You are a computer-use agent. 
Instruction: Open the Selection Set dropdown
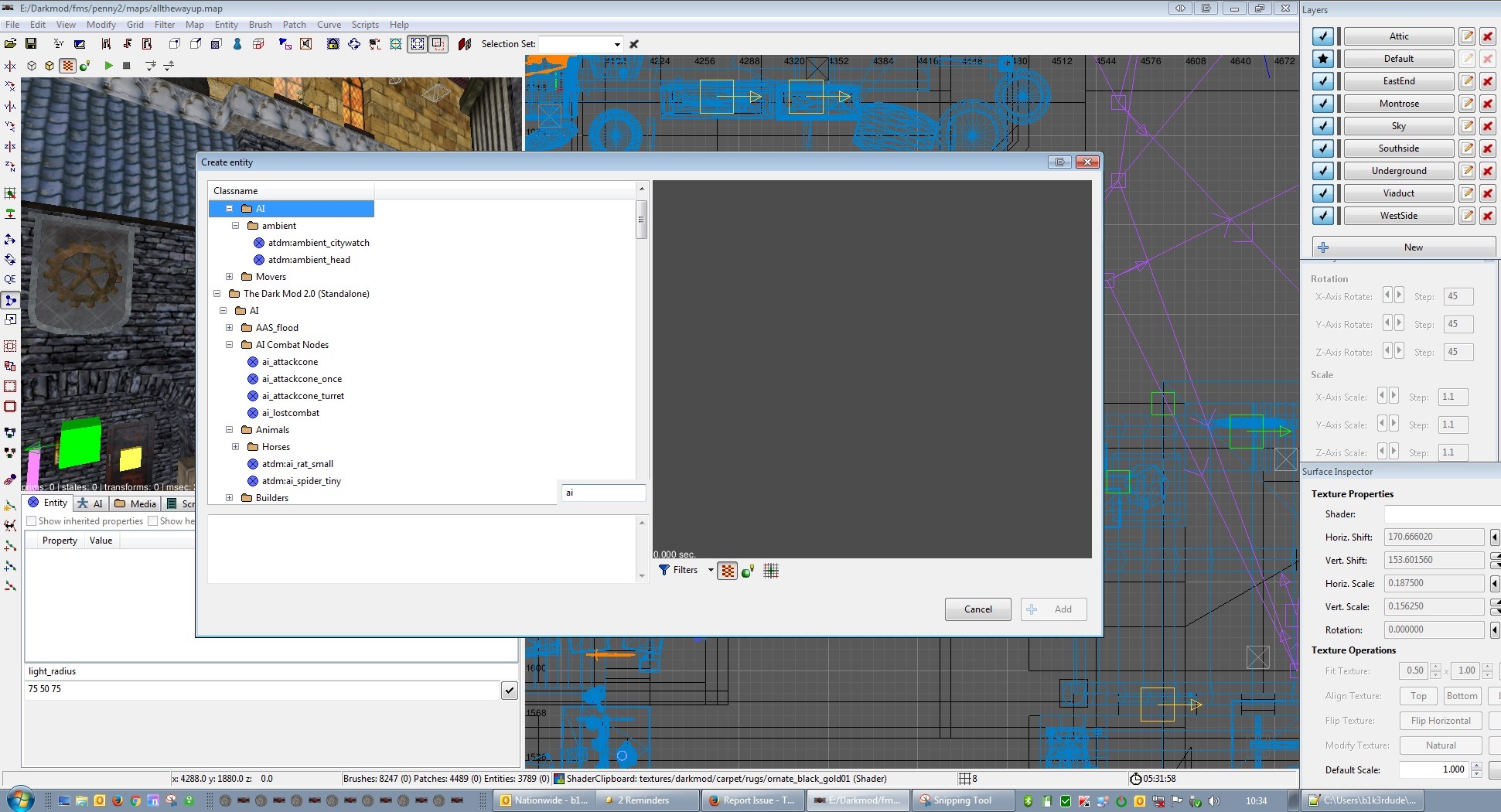[x=616, y=44]
